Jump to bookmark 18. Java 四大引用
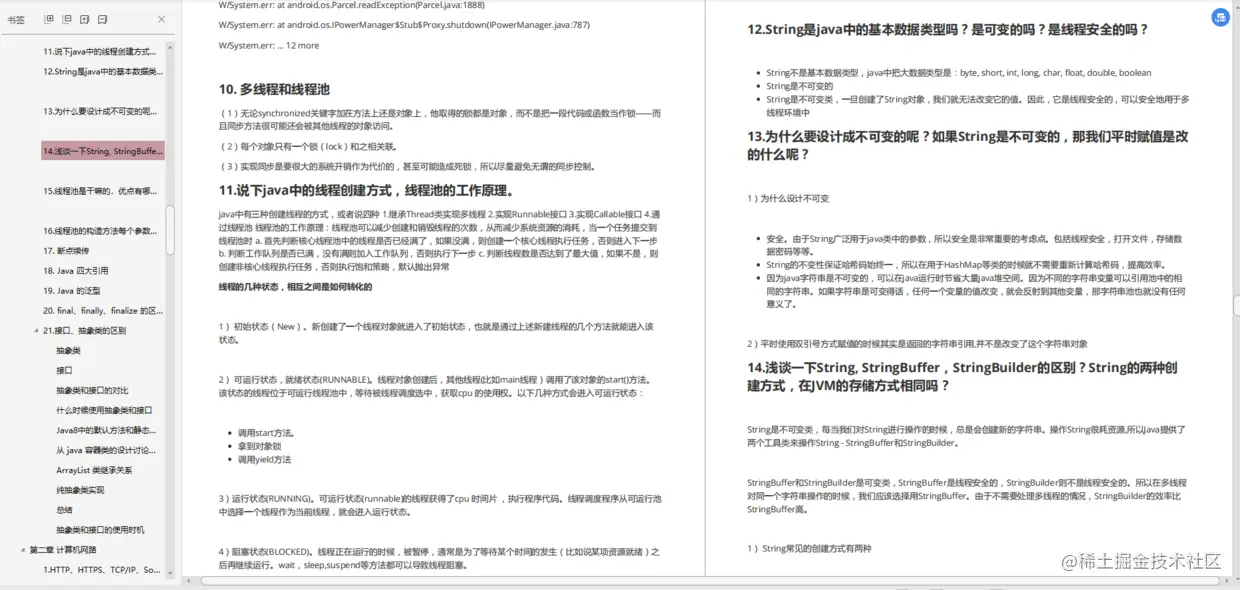 (76, 271)
